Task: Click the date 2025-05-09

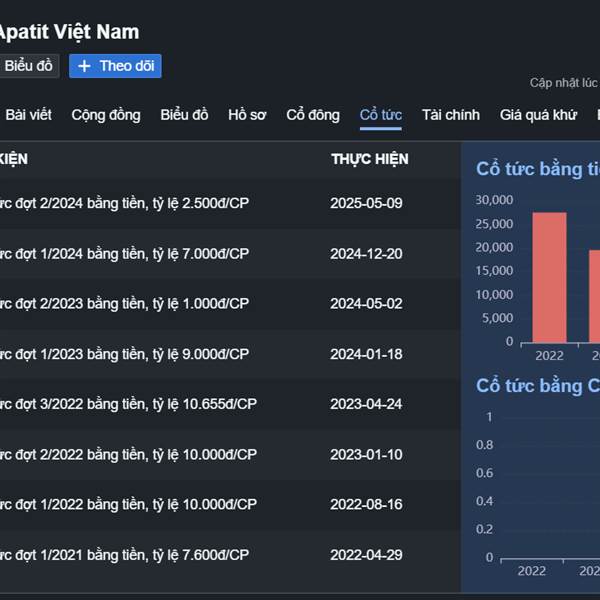Action: pyautogui.click(x=366, y=203)
